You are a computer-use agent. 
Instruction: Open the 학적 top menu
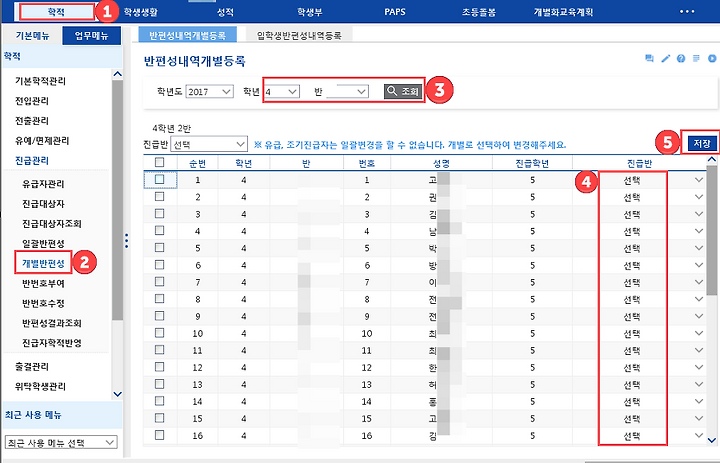coord(56,12)
